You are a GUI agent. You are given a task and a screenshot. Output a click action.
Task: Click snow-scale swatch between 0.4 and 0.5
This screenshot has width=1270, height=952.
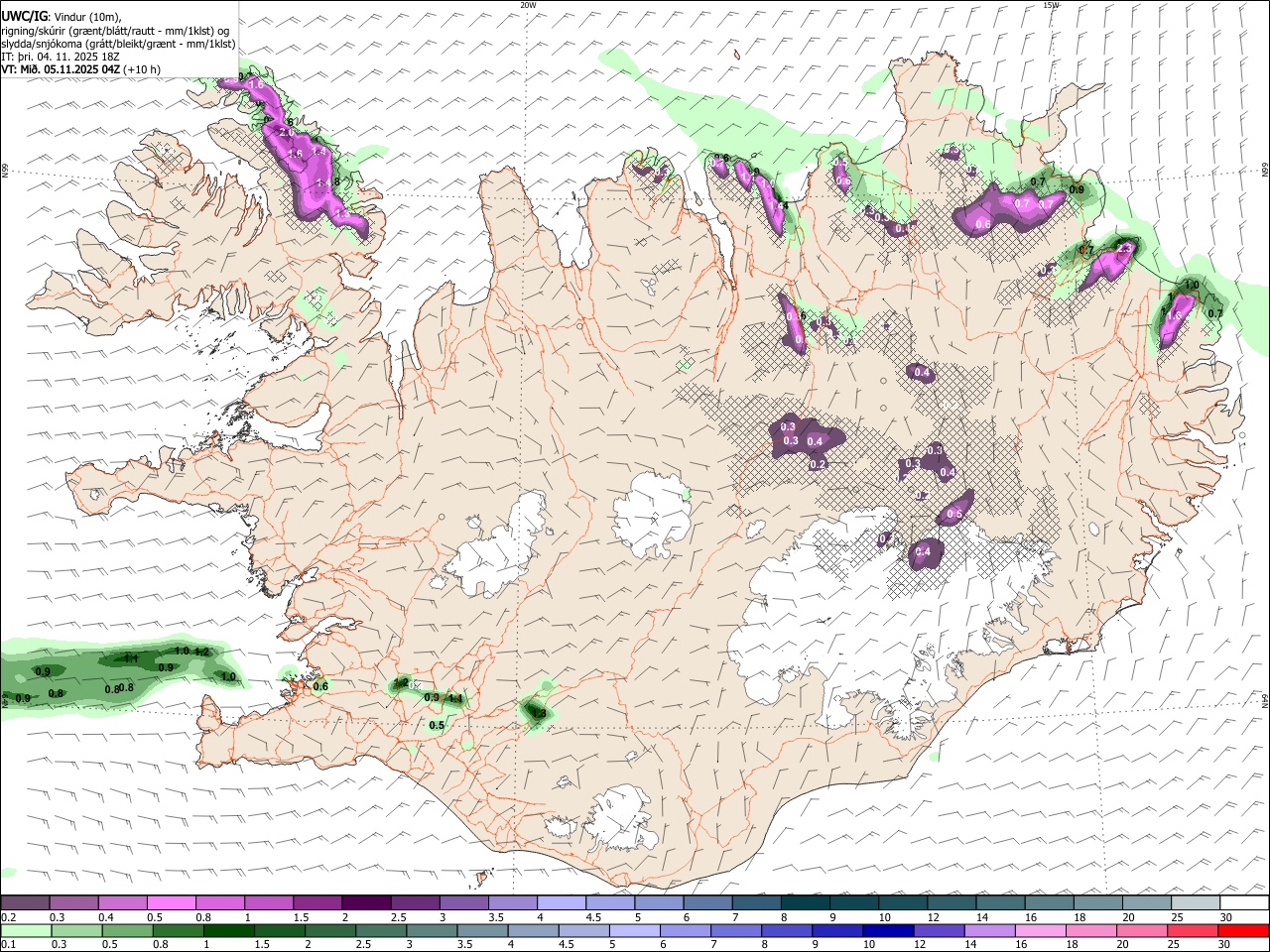click(123, 902)
